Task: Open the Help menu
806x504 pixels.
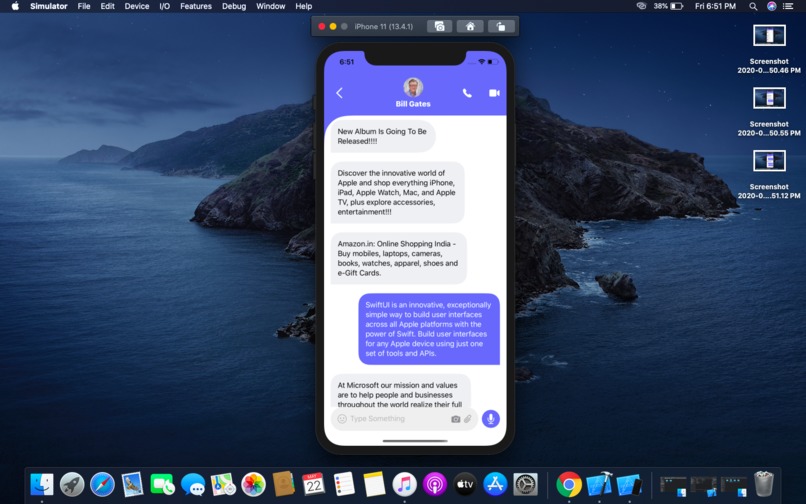Action: (303, 6)
